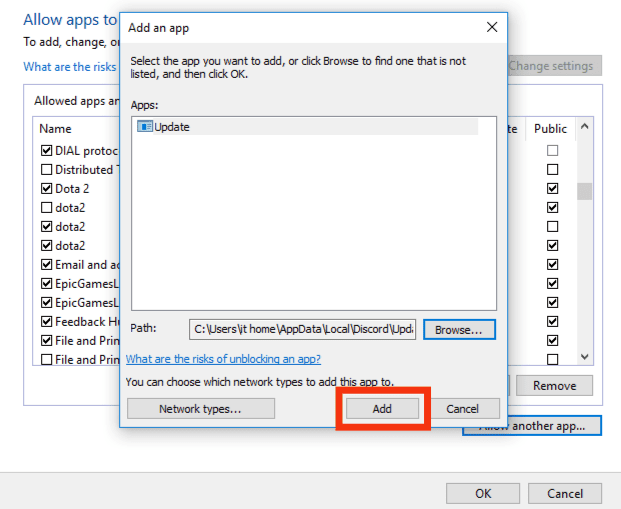Uncheck the Dota 2 allowed app checkbox
The height and width of the screenshot is (509, 621).
46,189
